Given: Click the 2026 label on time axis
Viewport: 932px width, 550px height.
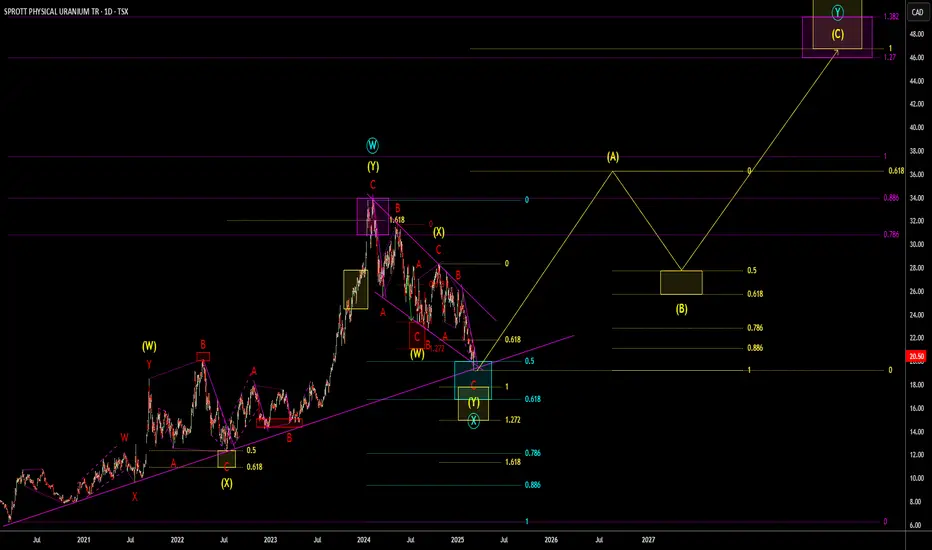Looking at the screenshot, I should coord(551,540).
